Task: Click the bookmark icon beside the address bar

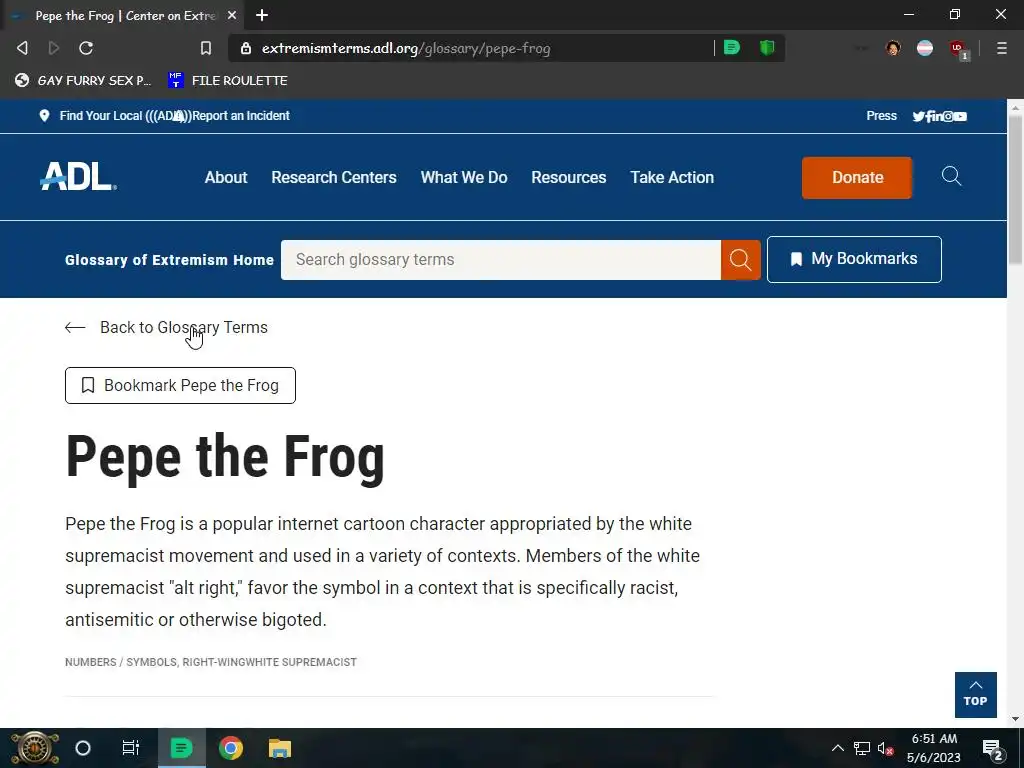Action: point(206,48)
